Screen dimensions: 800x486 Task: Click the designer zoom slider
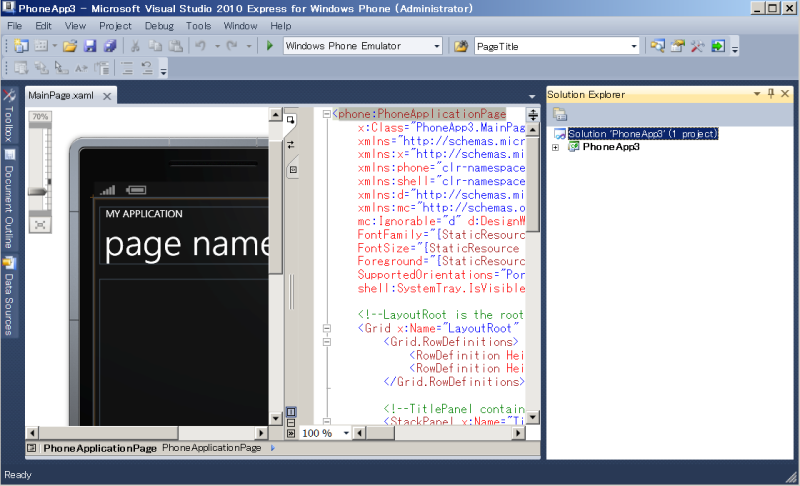pos(39,192)
